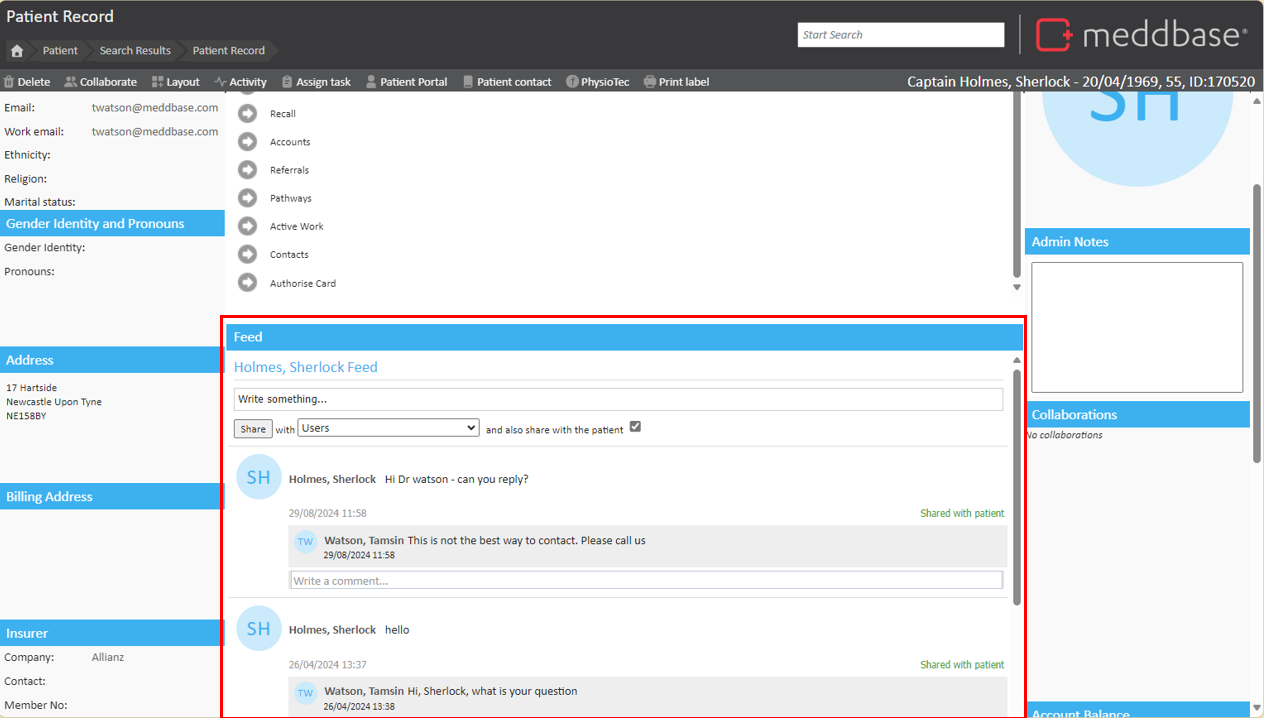Image resolution: width=1265 pixels, height=718 pixels.
Task: Click the Assign task toolbar item
Action: (316, 82)
